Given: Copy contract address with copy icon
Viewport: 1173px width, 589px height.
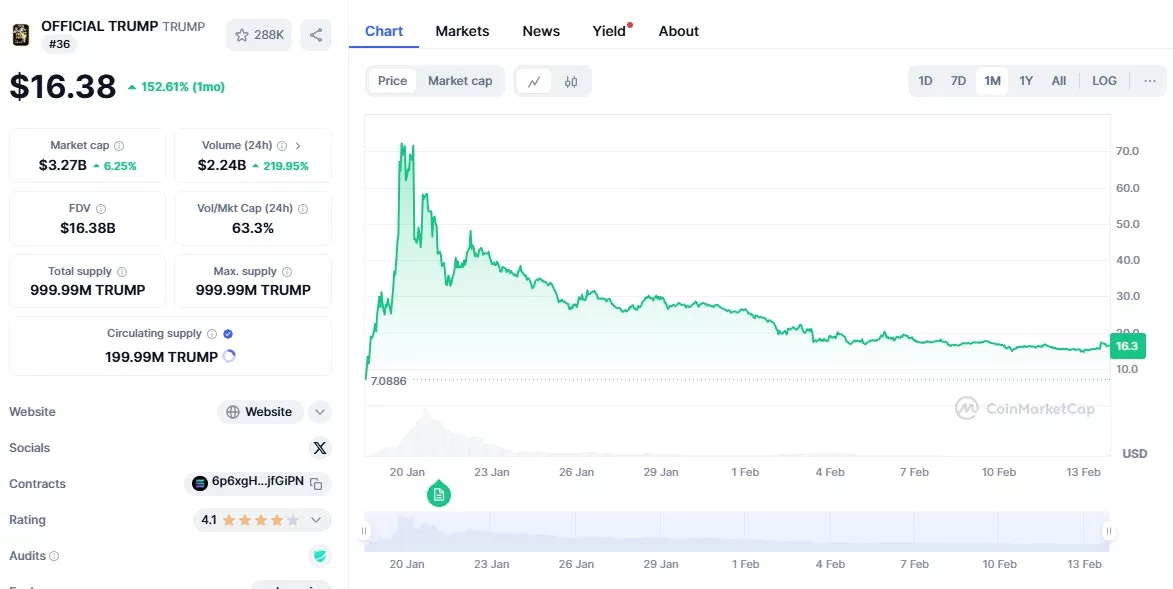Looking at the screenshot, I should pyautogui.click(x=316, y=484).
